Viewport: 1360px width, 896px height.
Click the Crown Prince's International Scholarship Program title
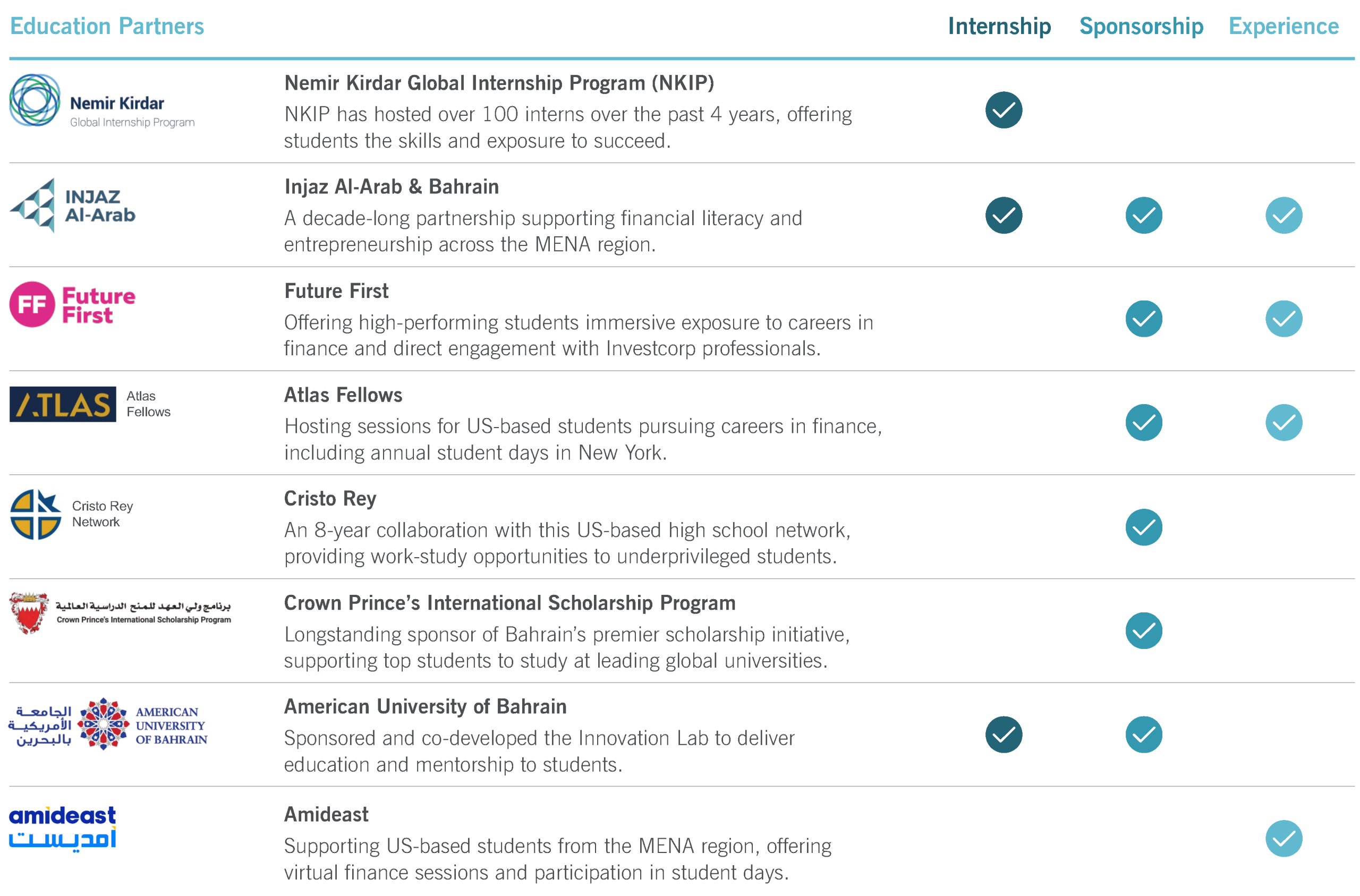click(x=509, y=603)
